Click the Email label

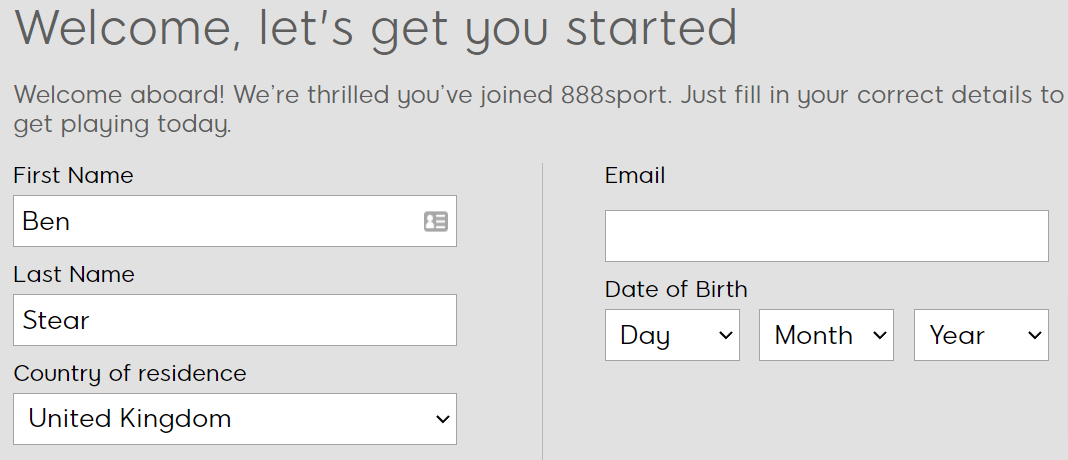pyautogui.click(x=635, y=176)
